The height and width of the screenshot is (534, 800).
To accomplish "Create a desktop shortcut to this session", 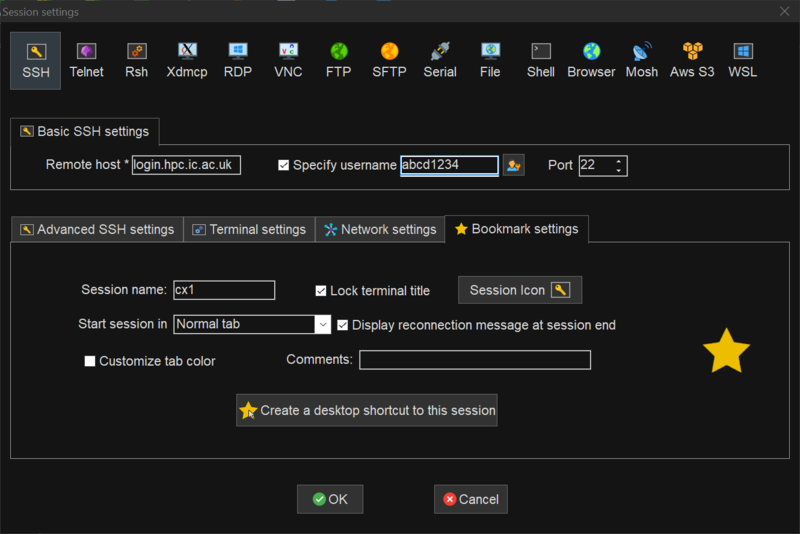I will (x=367, y=410).
